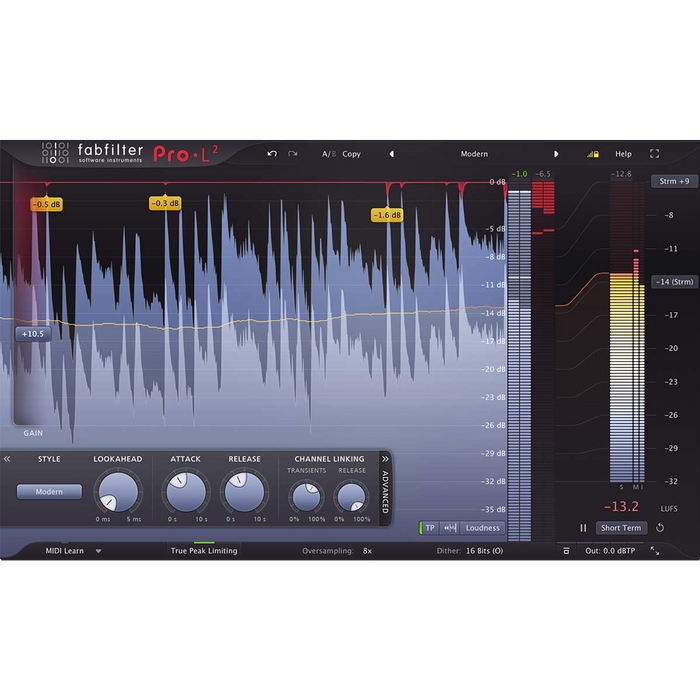
Task: Click the -13.2 LUFS readout
Action: [621, 507]
